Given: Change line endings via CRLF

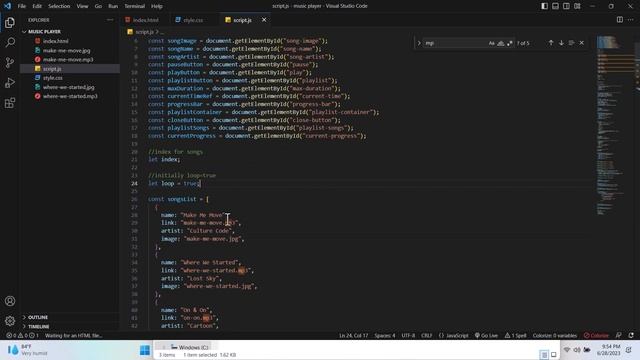Looking at the screenshot, I should [x=427, y=336].
